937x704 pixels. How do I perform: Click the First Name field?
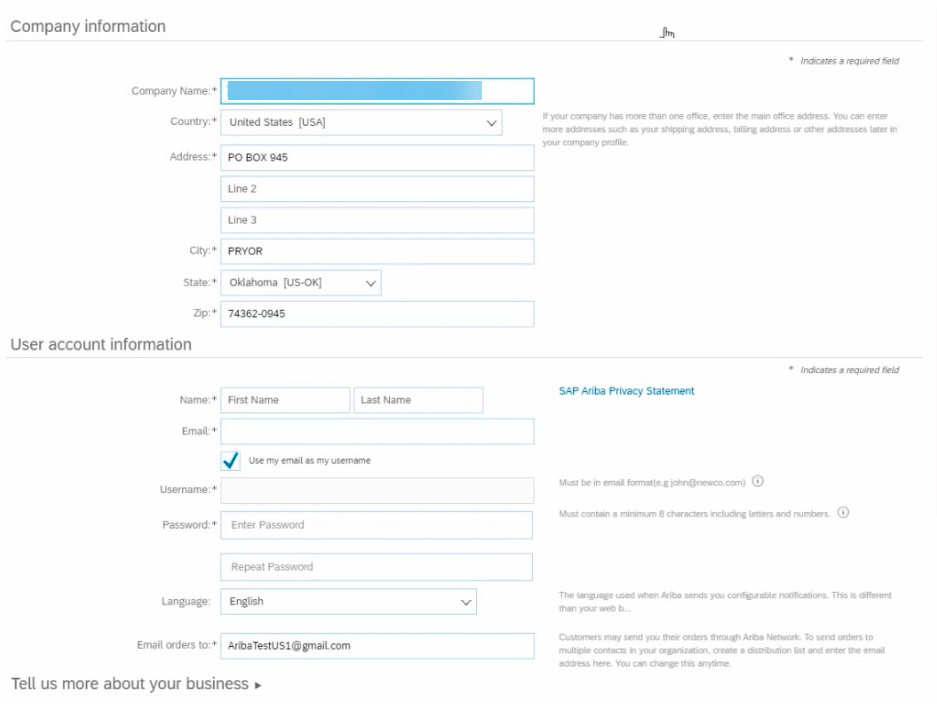[283, 399]
